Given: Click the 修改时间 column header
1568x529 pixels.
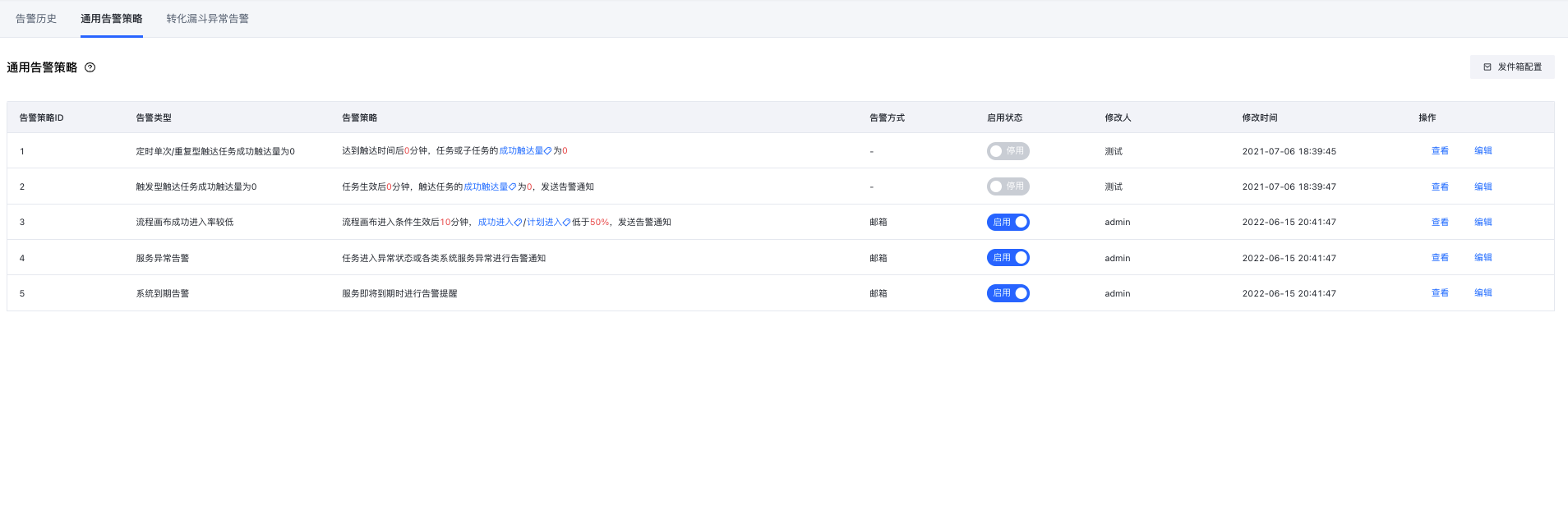Looking at the screenshot, I should (1260, 117).
